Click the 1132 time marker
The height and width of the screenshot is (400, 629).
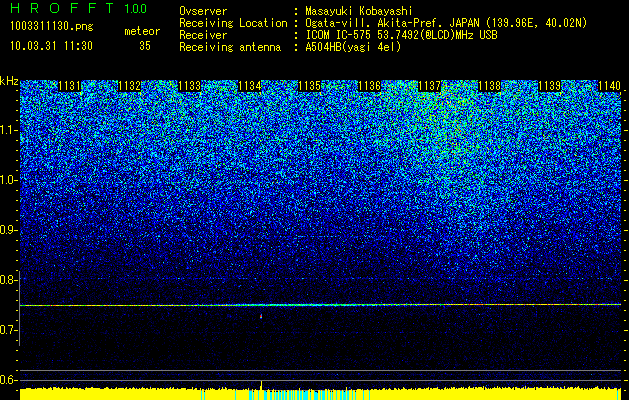point(130,86)
